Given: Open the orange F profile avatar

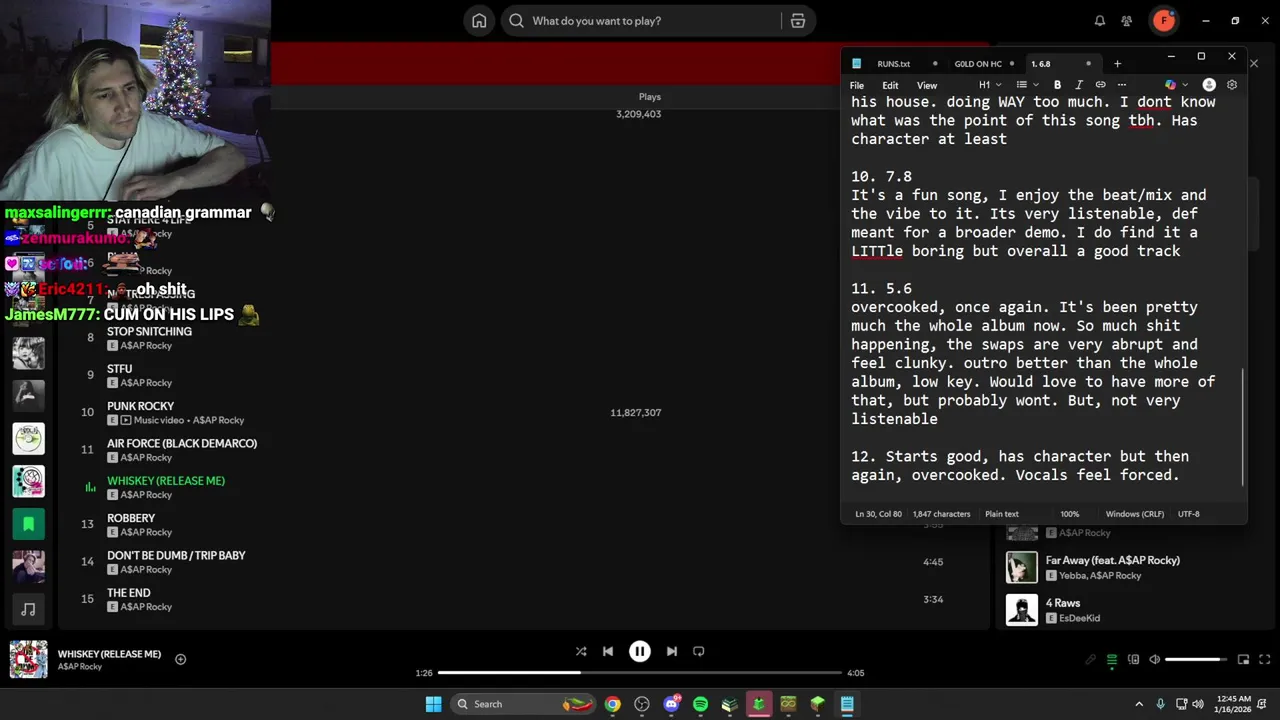Looking at the screenshot, I should 1163,20.
